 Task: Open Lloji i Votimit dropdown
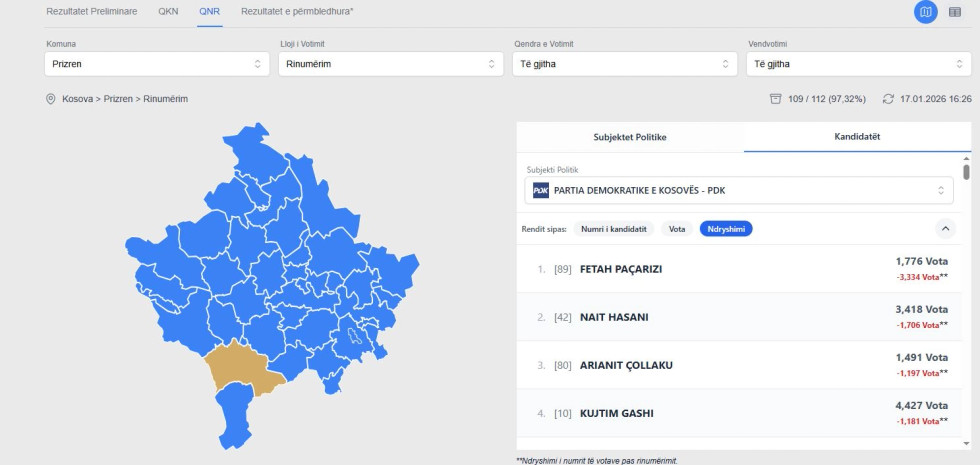(x=390, y=63)
